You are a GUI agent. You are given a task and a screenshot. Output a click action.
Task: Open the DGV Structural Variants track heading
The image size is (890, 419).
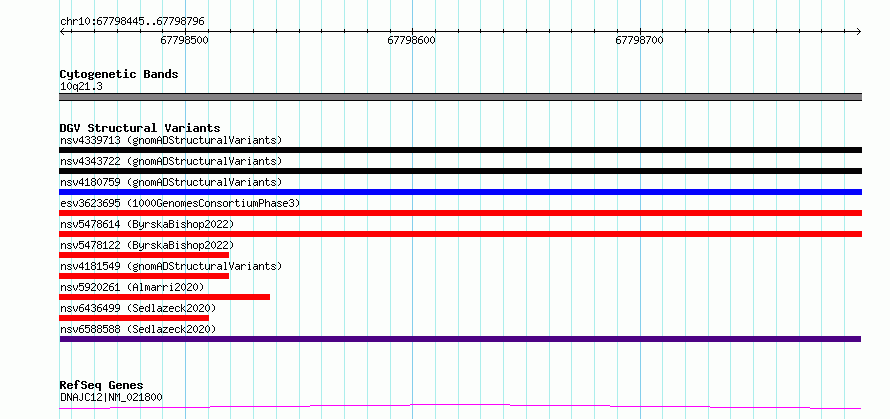tap(140, 128)
